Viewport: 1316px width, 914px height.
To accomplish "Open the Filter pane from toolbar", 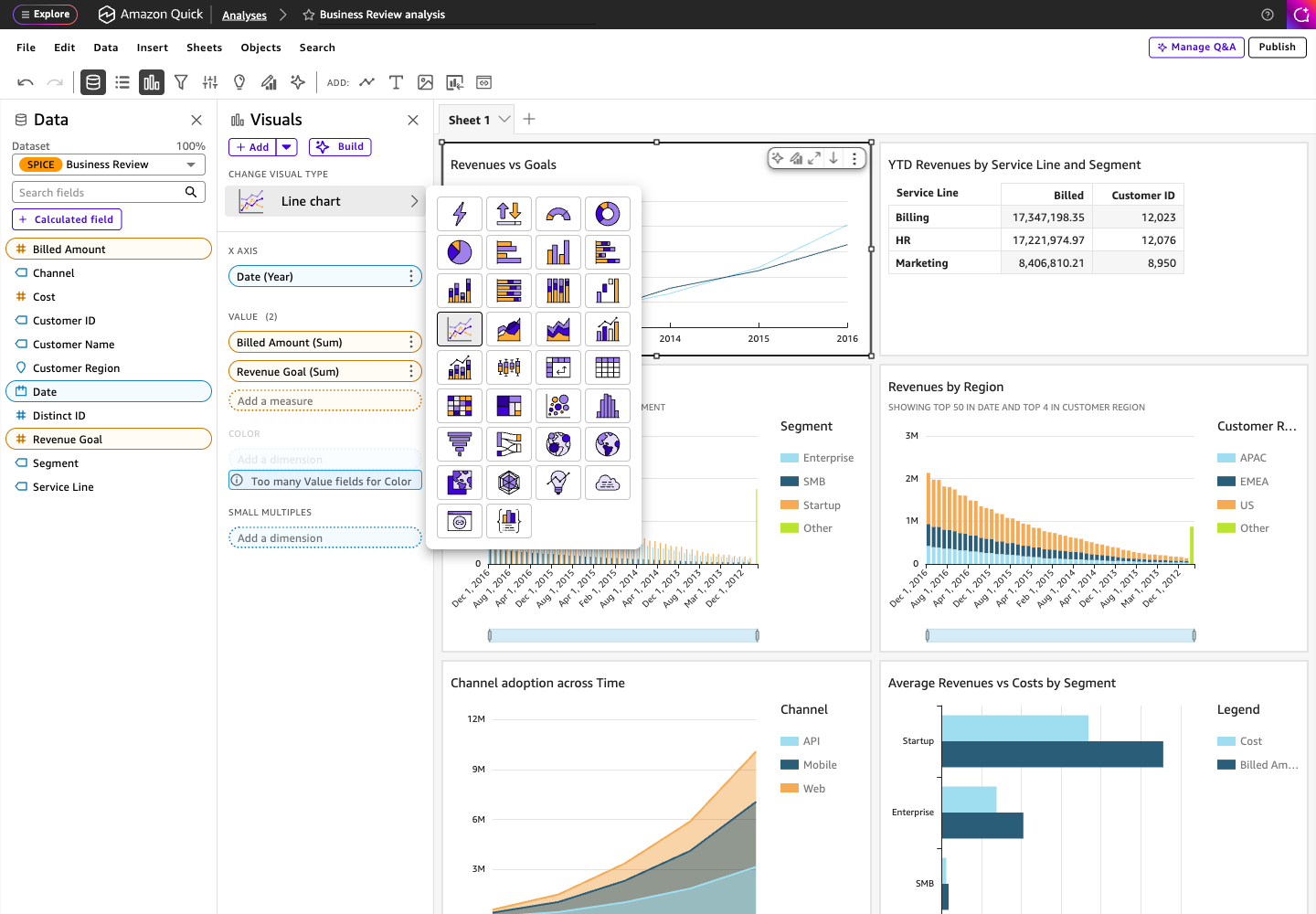I will coord(181,82).
